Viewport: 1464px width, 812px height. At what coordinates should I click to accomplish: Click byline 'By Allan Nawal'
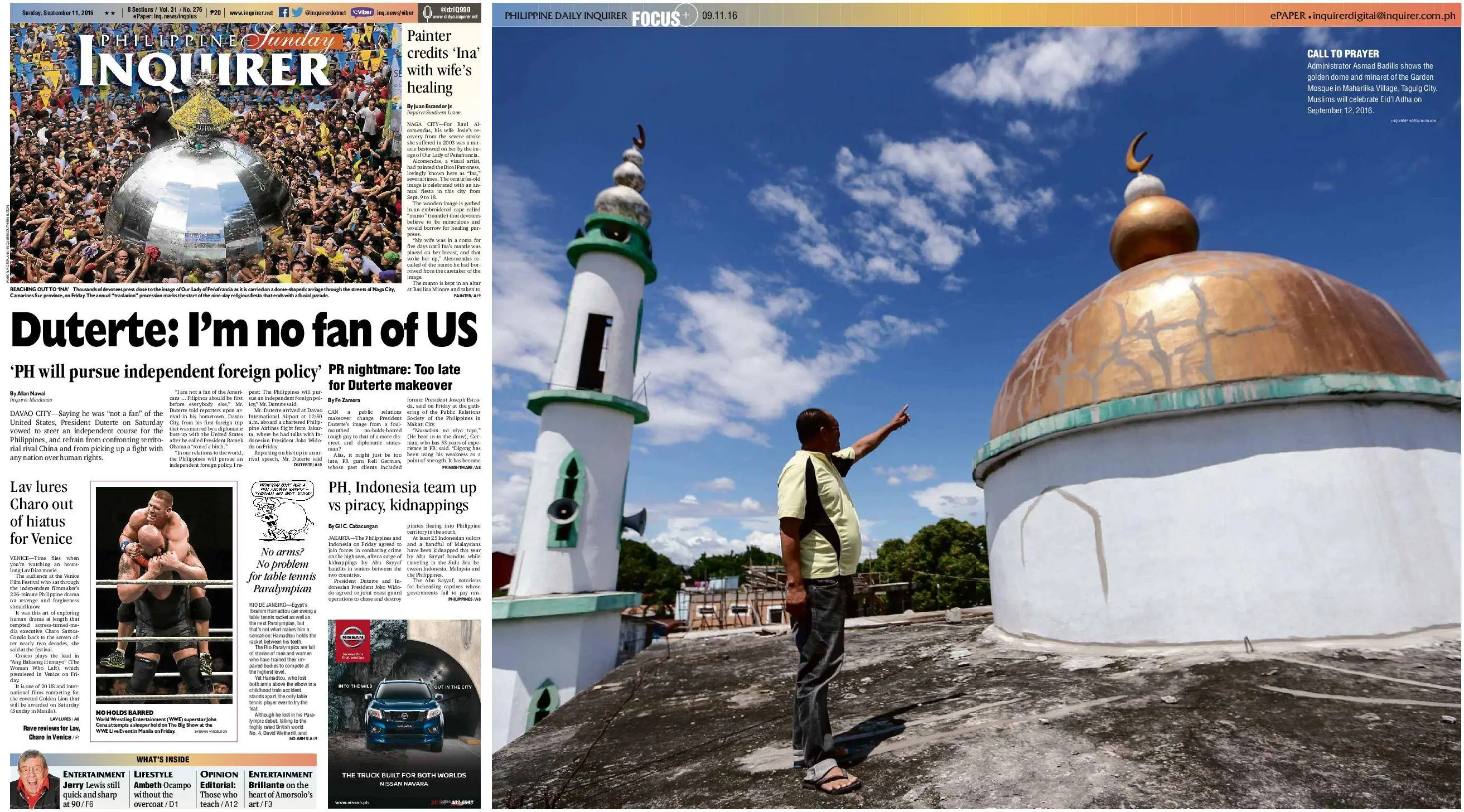(x=27, y=393)
